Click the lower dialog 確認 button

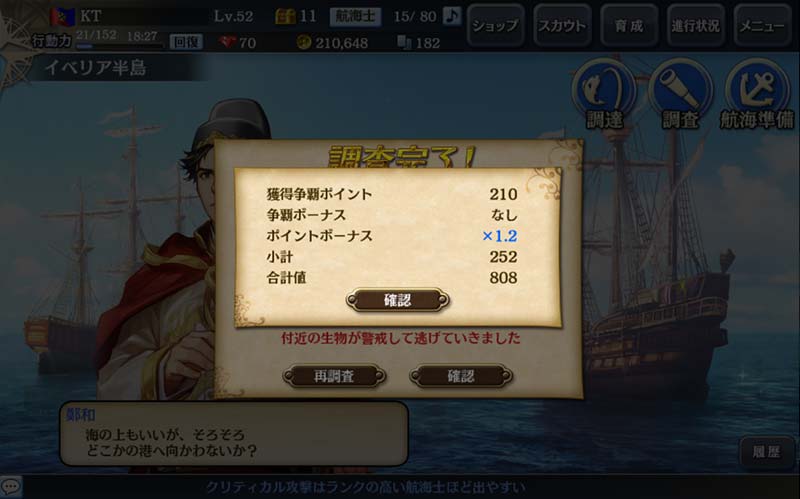pyautogui.click(x=461, y=376)
